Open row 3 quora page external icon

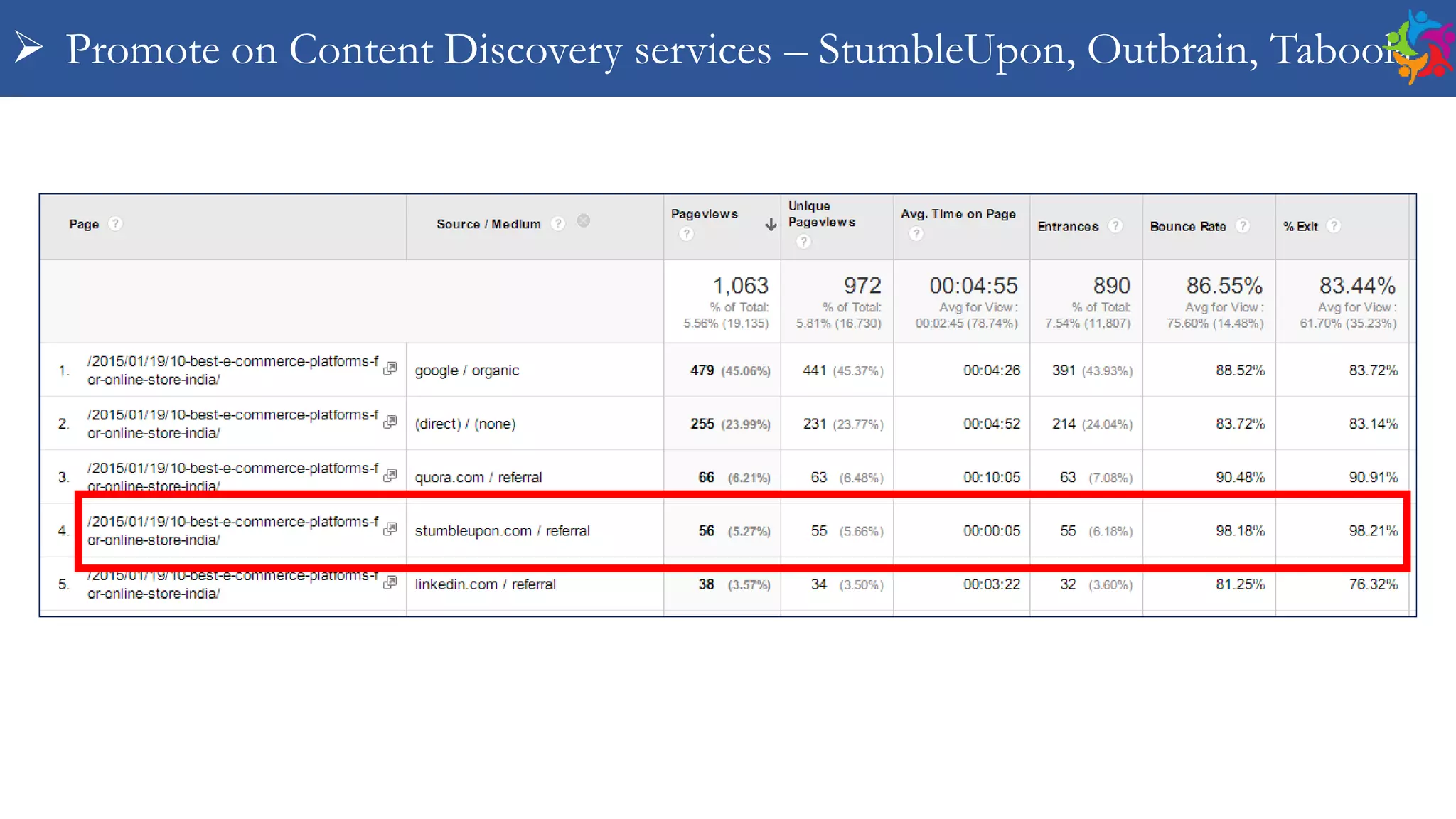[x=390, y=475]
